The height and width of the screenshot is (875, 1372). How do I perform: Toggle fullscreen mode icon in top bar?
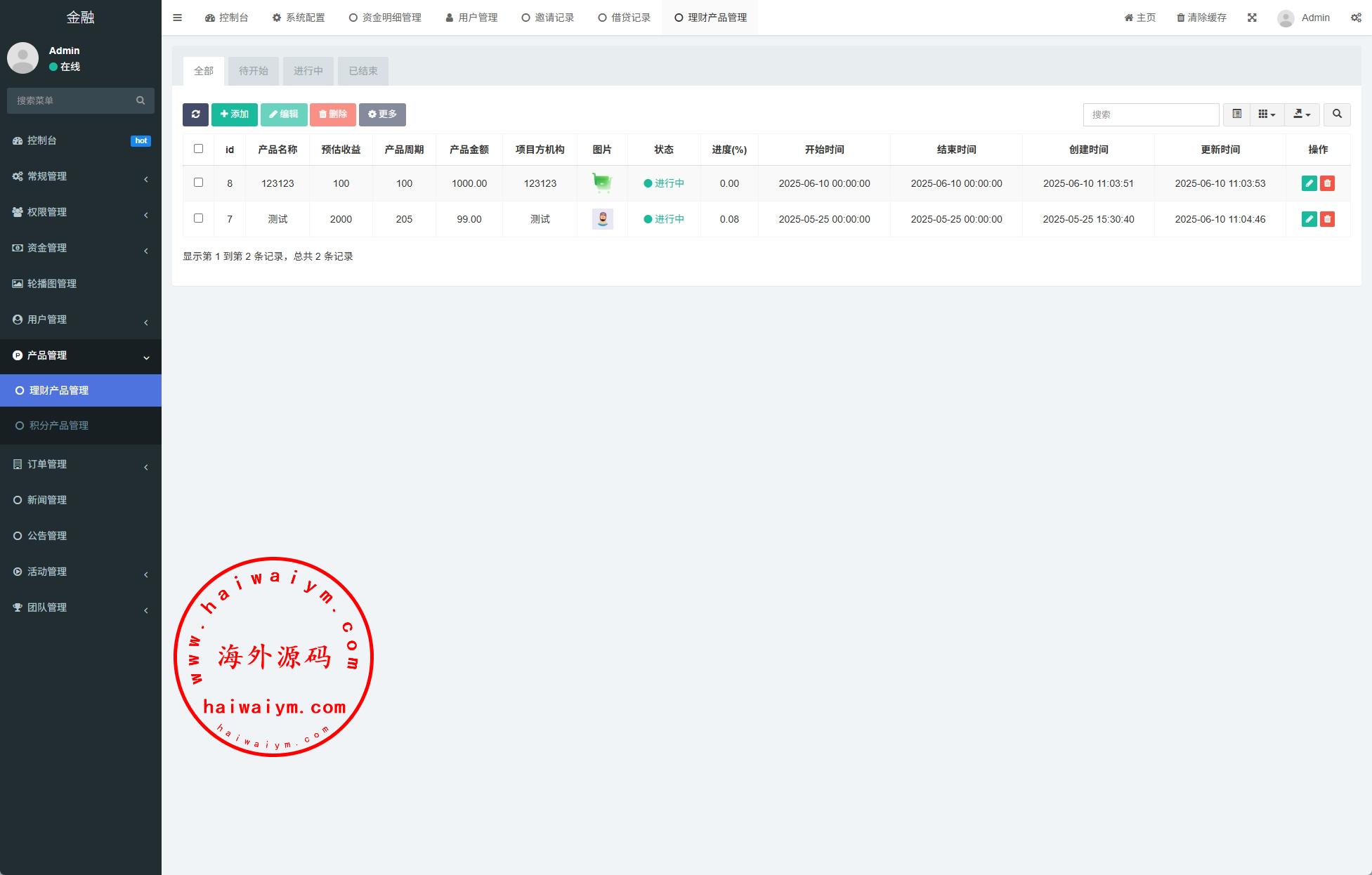point(1252,18)
